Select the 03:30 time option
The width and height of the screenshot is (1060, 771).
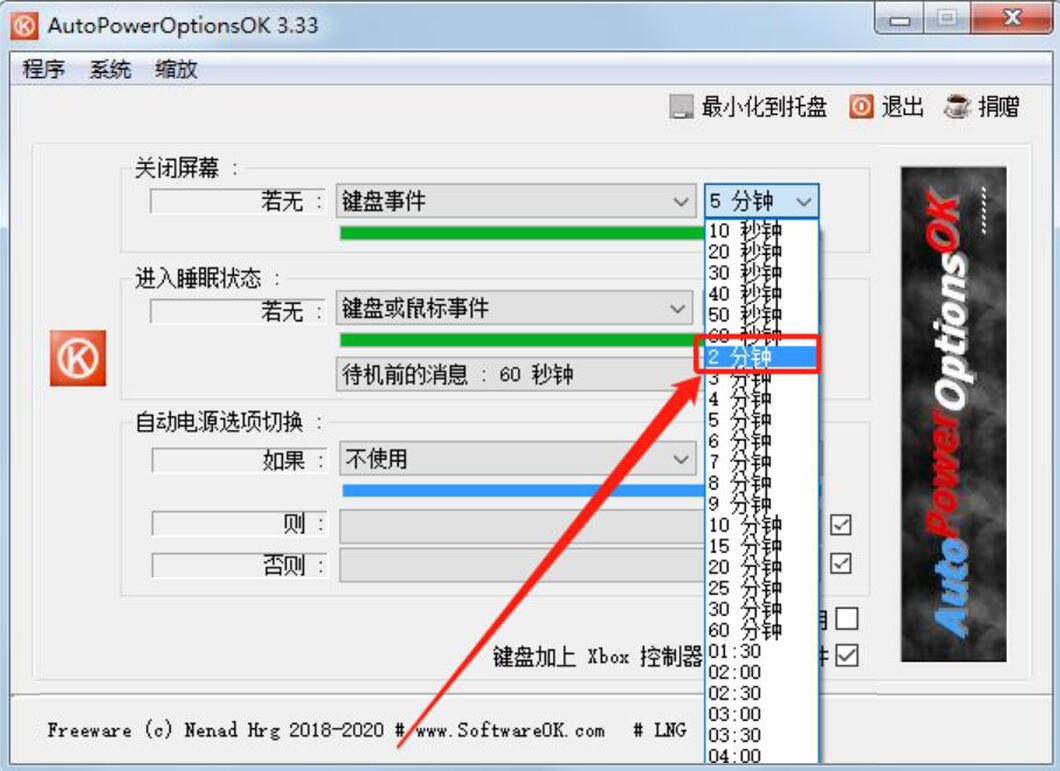click(x=761, y=735)
